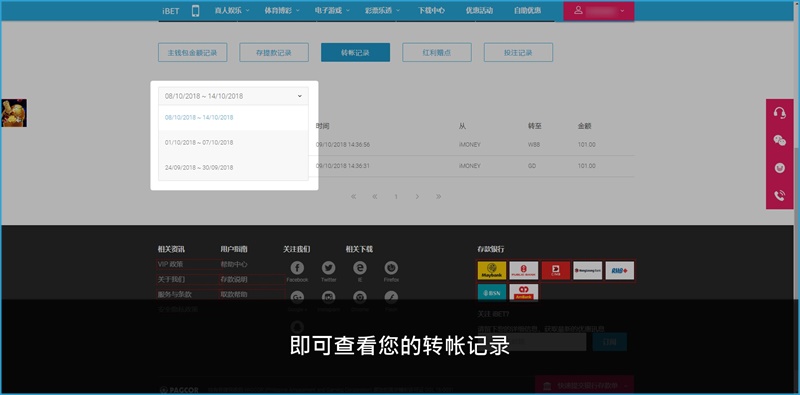Open the 体育博彩 menu
Screen dimensions: 800x395
282,10
